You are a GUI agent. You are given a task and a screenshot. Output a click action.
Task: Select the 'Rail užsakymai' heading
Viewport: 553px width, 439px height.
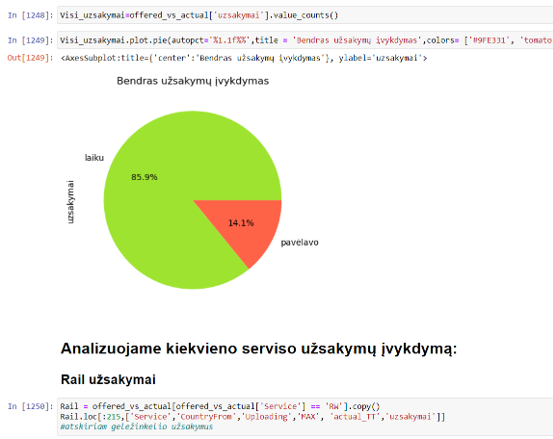point(108,380)
